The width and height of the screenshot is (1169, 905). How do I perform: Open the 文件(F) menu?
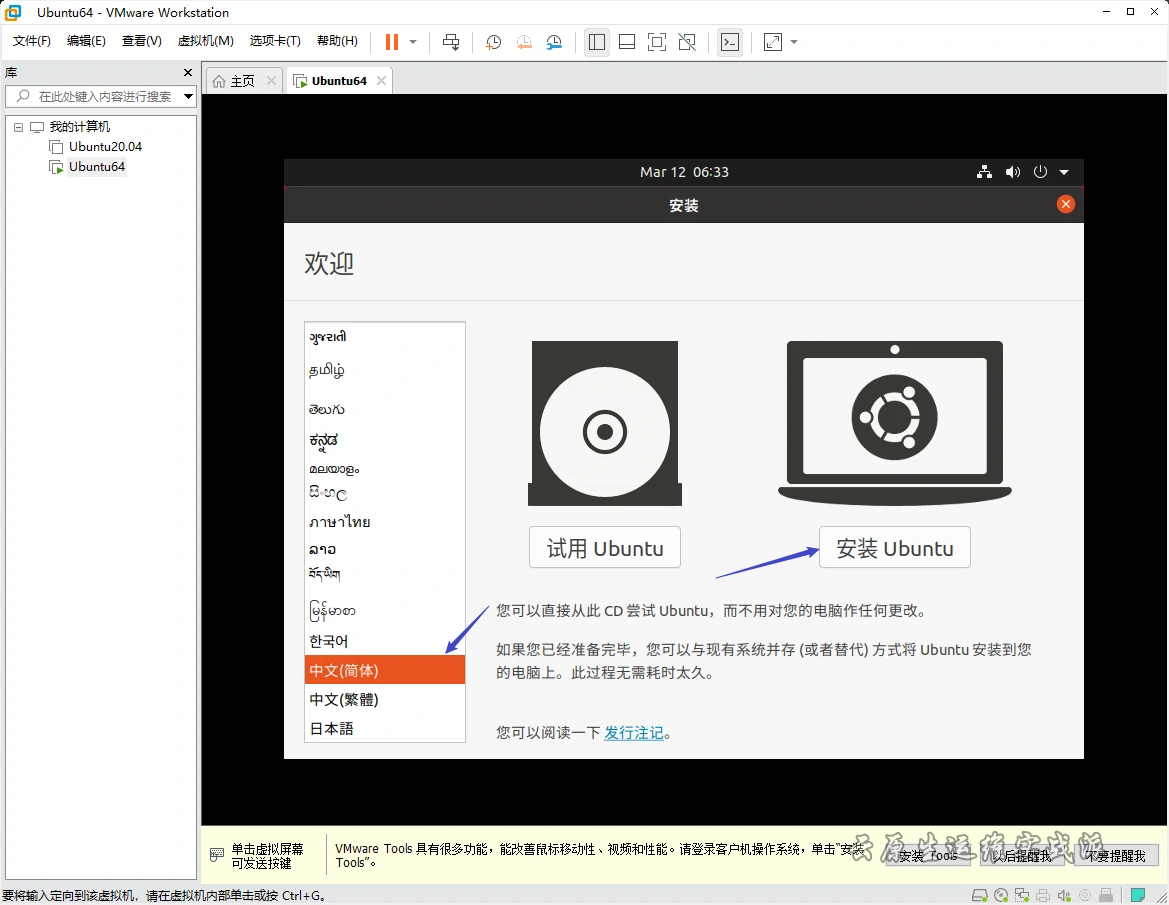31,41
